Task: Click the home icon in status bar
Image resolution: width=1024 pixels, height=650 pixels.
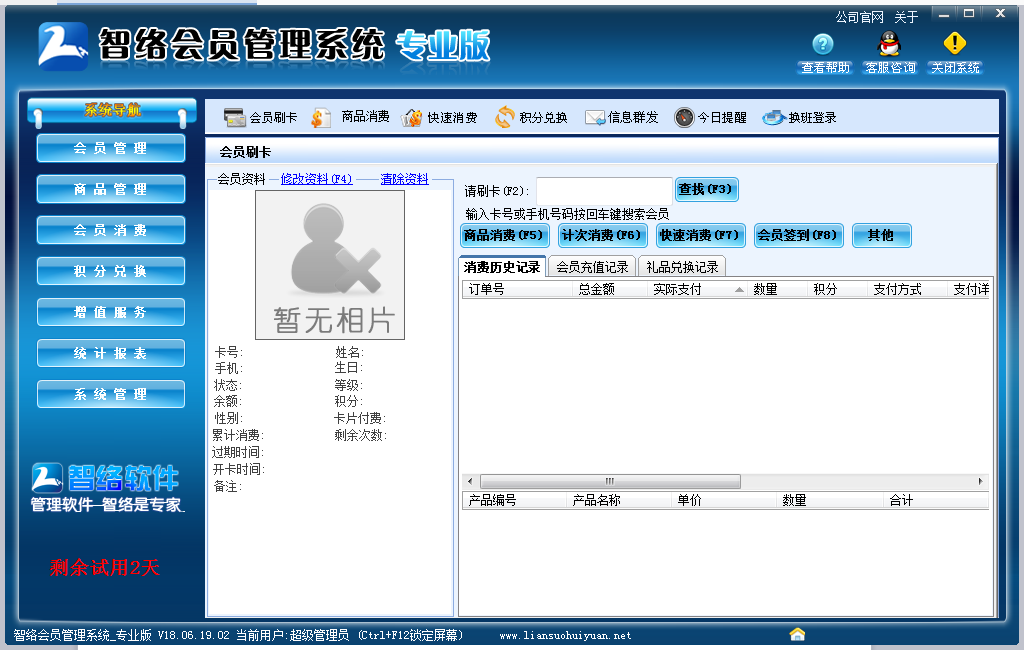Action: [797, 634]
